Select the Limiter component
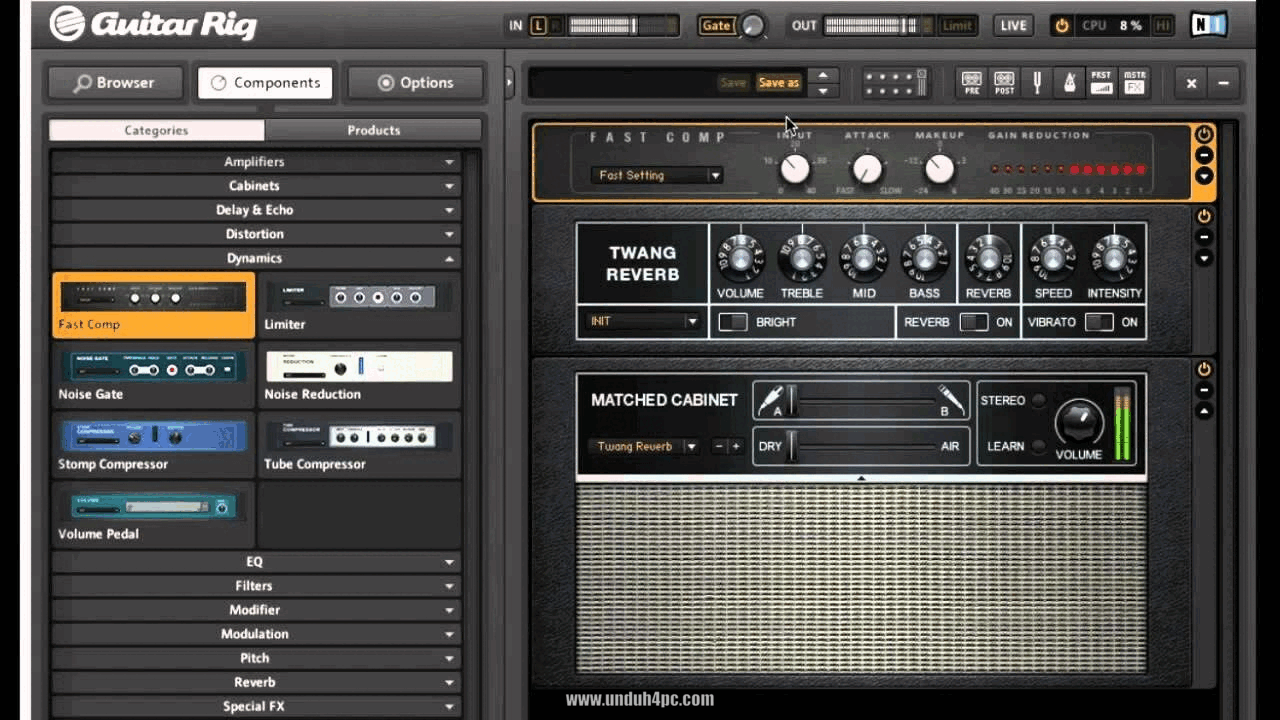Viewport: 1280px width, 720px height. 359,305
